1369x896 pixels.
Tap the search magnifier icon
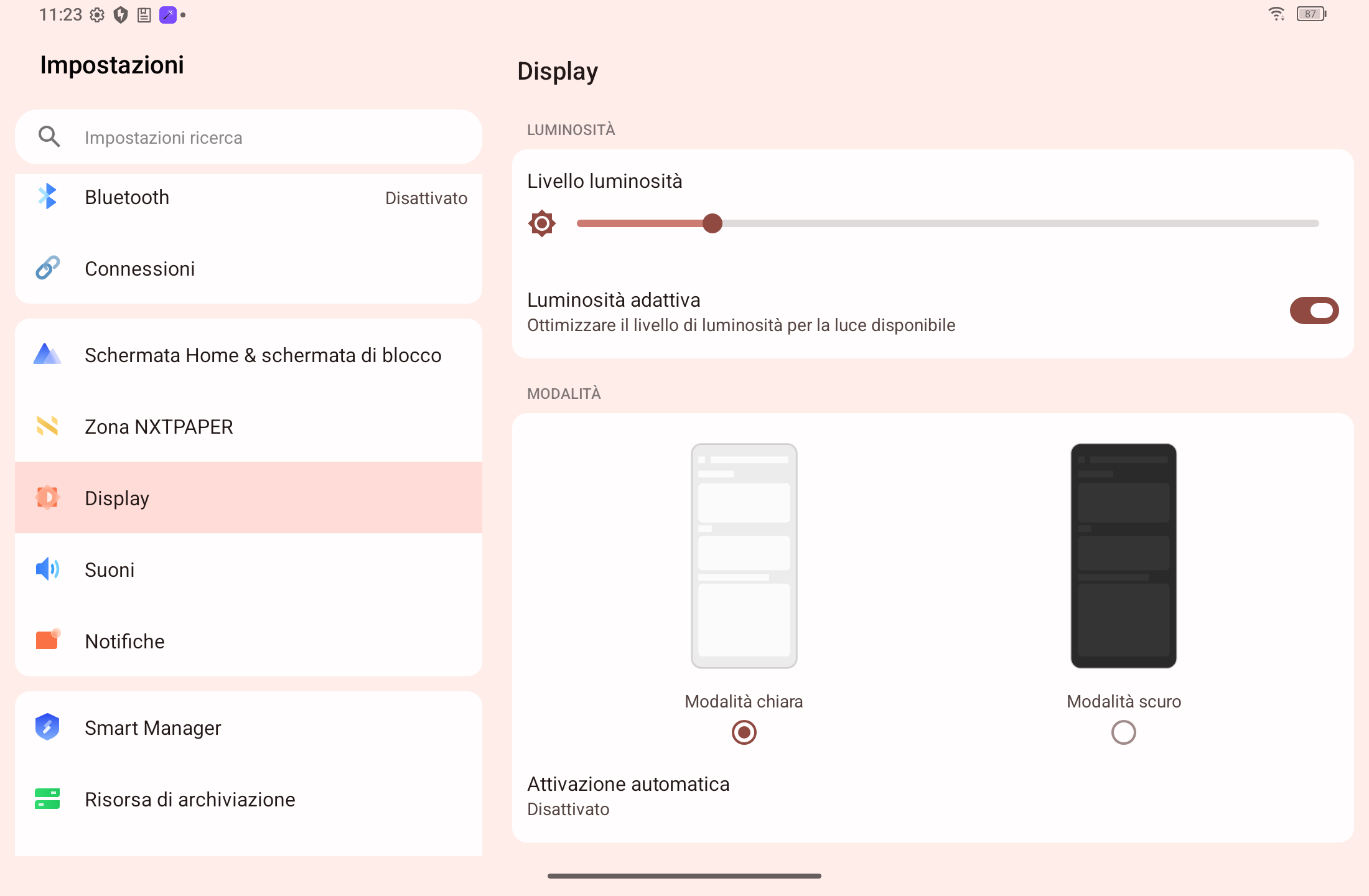coord(49,137)
